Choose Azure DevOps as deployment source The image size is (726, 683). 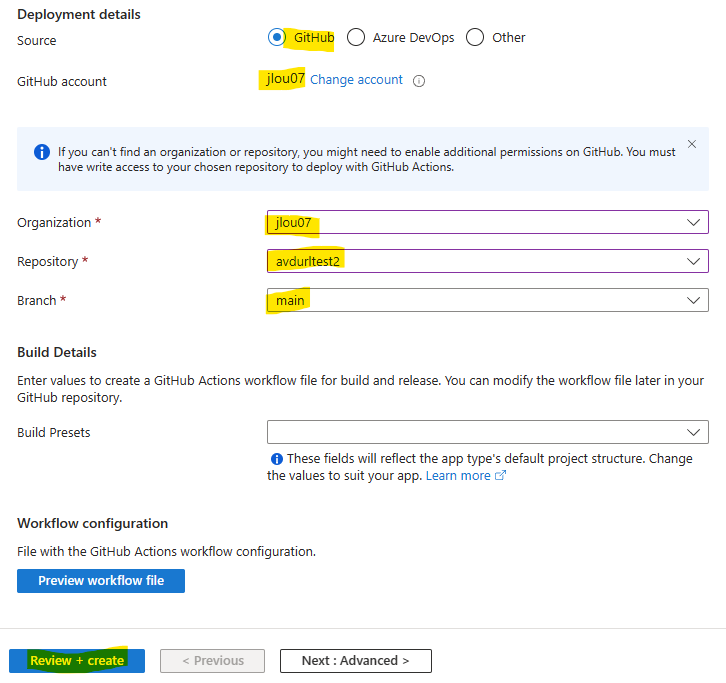[x=356, y=37]
